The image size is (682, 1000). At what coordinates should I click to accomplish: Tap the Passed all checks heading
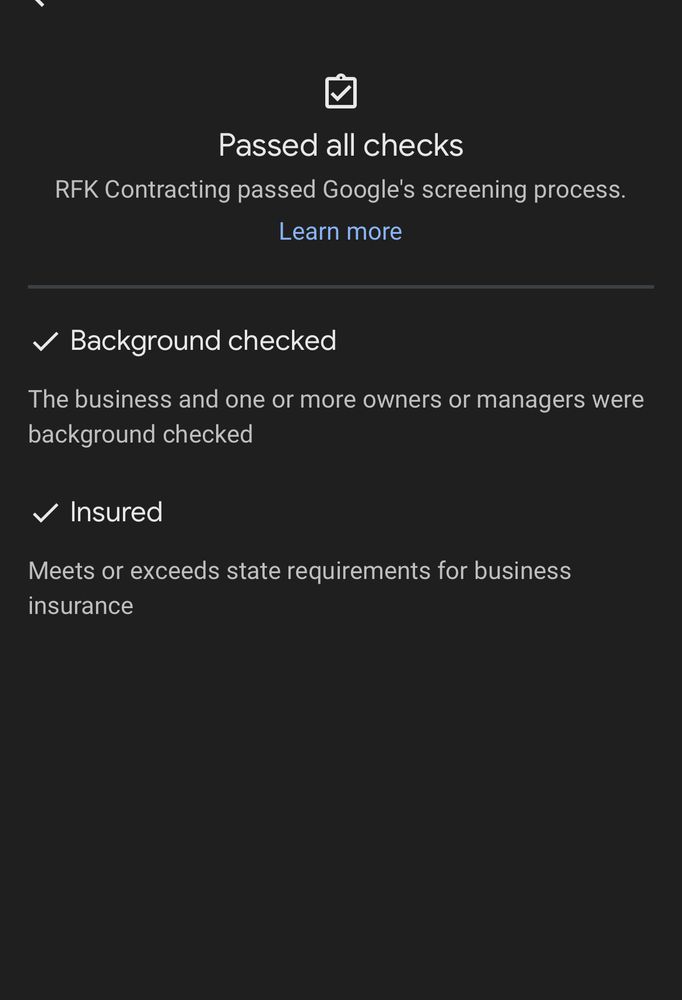tap(340, 146)
